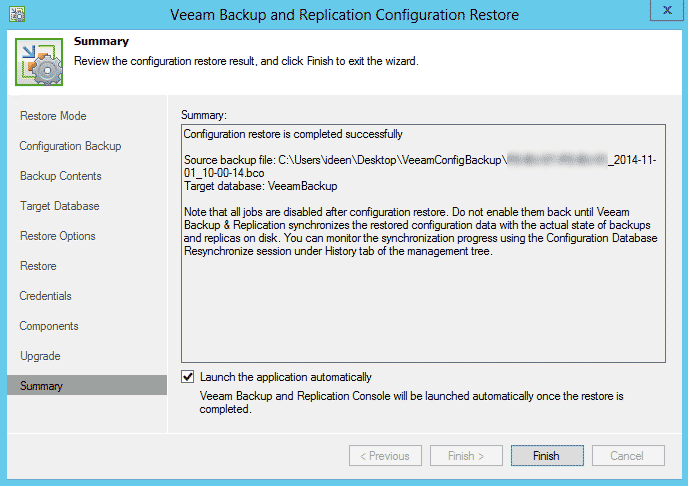The width and height of the screenshot is (688, 486).
Task: Select the highlighted Summary step in sidebar
Action: [87, 386]
